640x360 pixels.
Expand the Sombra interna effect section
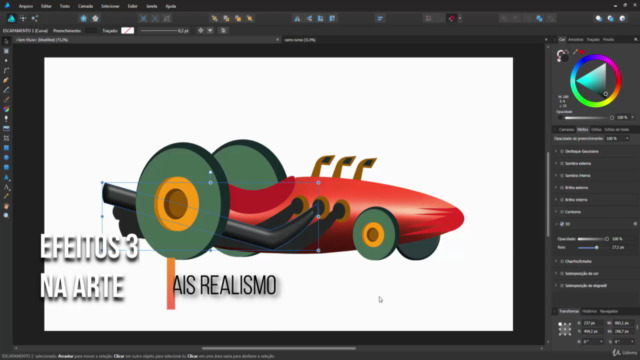point(556,176)
